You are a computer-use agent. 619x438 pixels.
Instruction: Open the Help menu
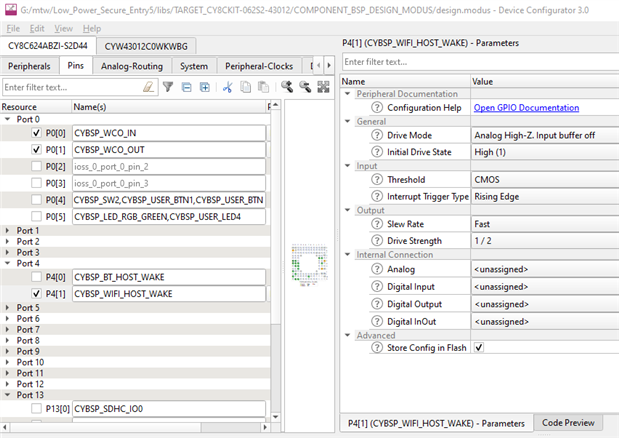tap(92, 28)
